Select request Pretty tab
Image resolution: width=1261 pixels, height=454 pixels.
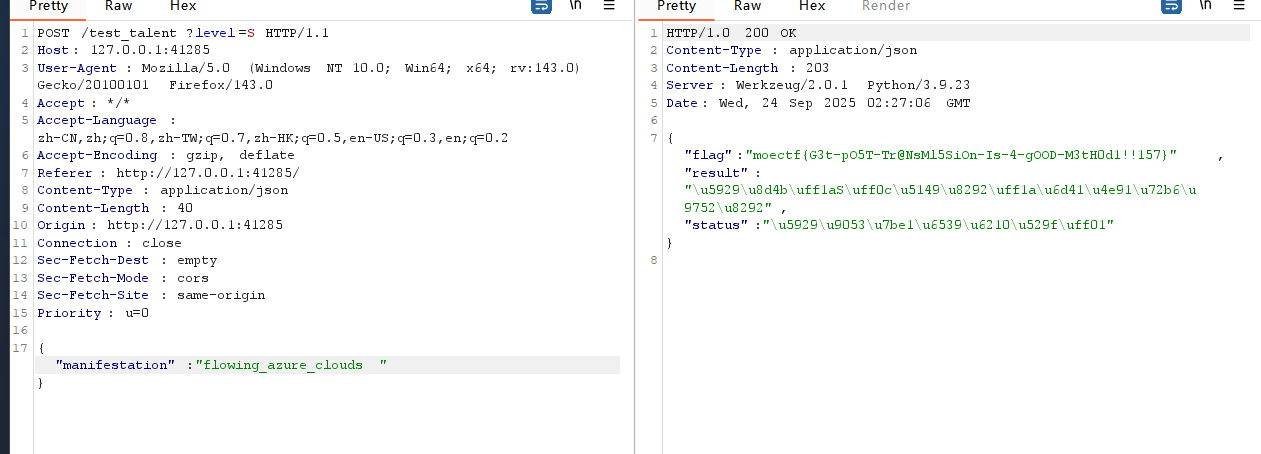click(48, 6)
